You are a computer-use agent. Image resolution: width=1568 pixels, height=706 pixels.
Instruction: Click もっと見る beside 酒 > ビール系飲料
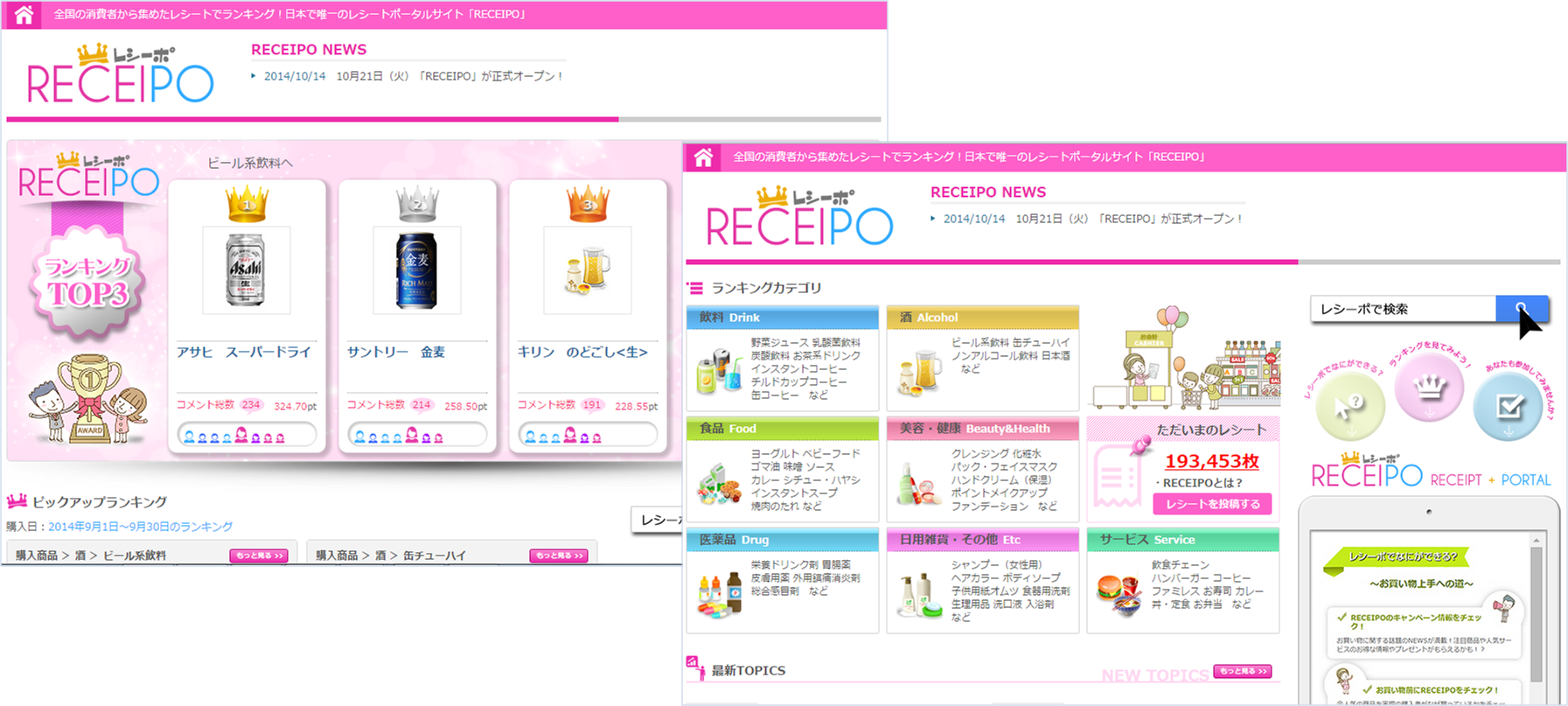click(259, 556)
